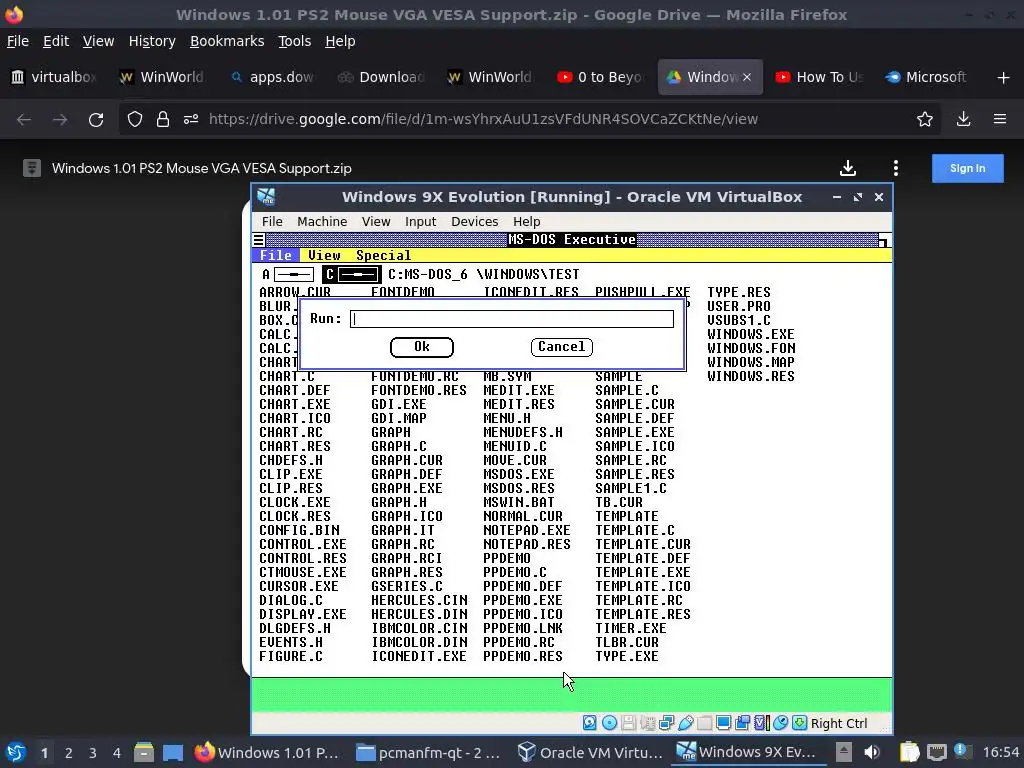Switch to the Microsoft Firefox tab
Viewport: 1024px width, 768px height.
[x=927, y=77]
